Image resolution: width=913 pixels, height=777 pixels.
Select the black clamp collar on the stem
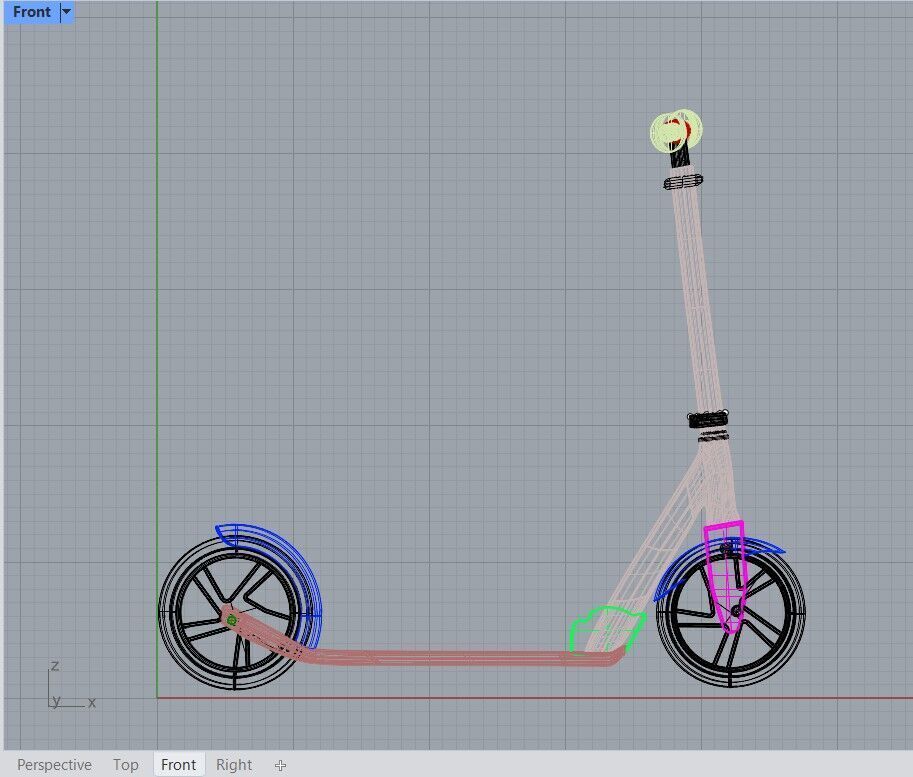point(707,418)
